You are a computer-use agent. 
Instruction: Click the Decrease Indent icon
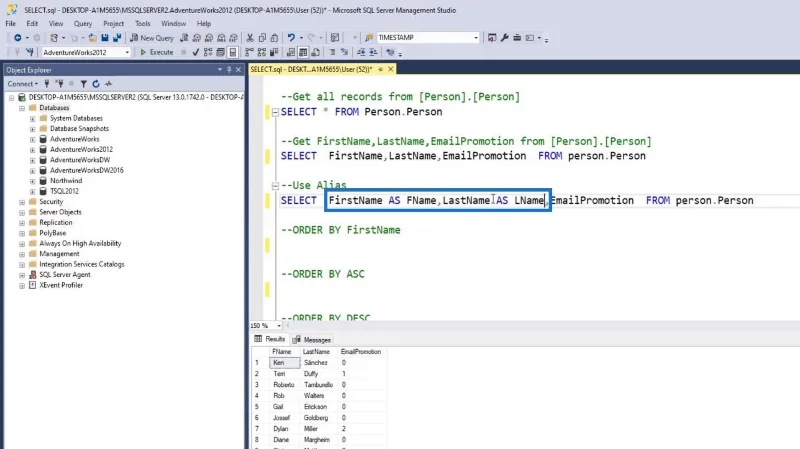click(x=361, y=52)
